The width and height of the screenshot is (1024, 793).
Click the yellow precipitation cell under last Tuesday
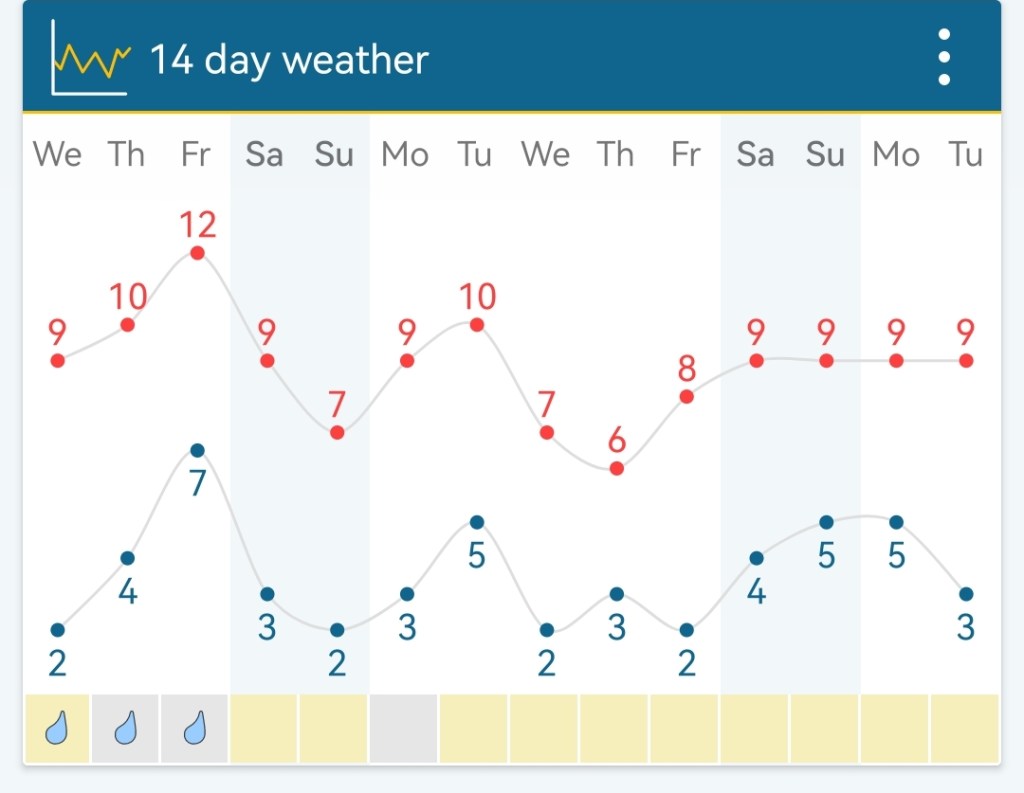(965, 729)
